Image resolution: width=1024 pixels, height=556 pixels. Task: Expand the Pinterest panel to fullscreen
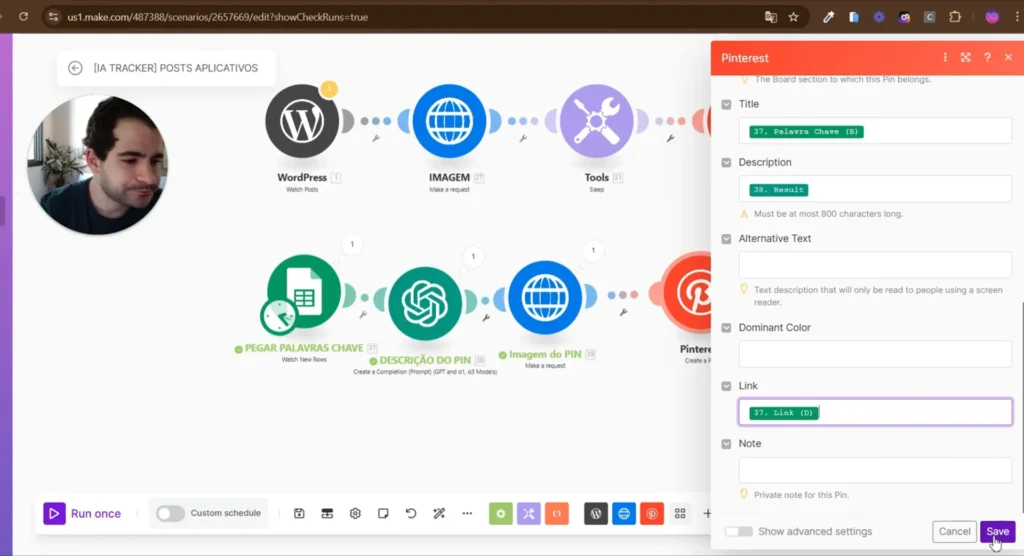click(x=966, y=57)
